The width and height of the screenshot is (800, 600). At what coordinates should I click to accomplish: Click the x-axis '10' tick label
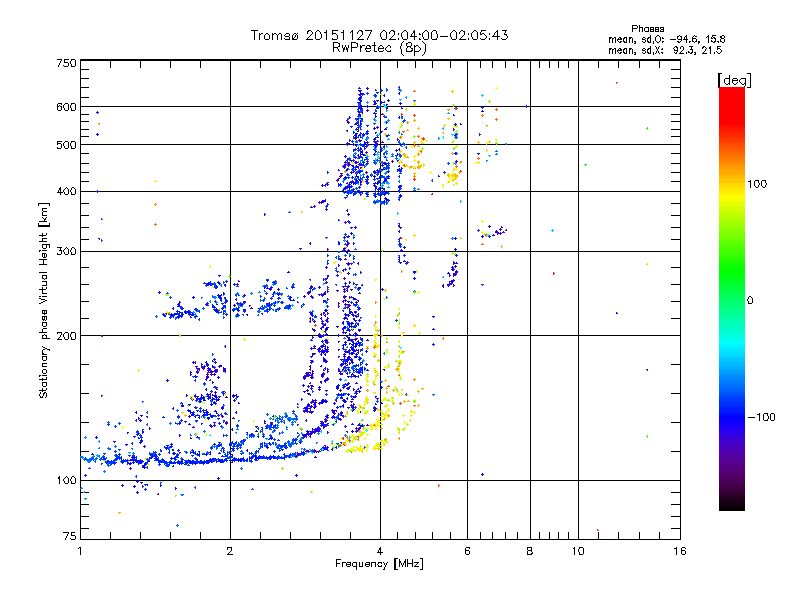tap(578, 551)
